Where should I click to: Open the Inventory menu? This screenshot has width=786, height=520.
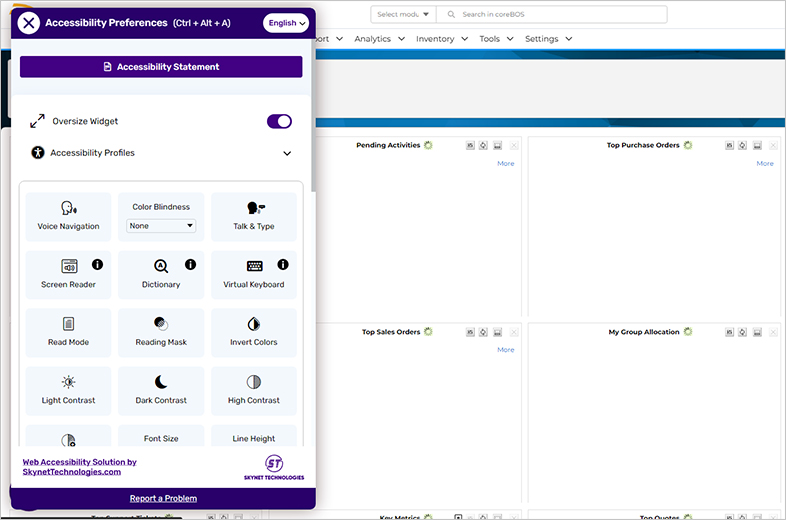(x=442, y=39)
